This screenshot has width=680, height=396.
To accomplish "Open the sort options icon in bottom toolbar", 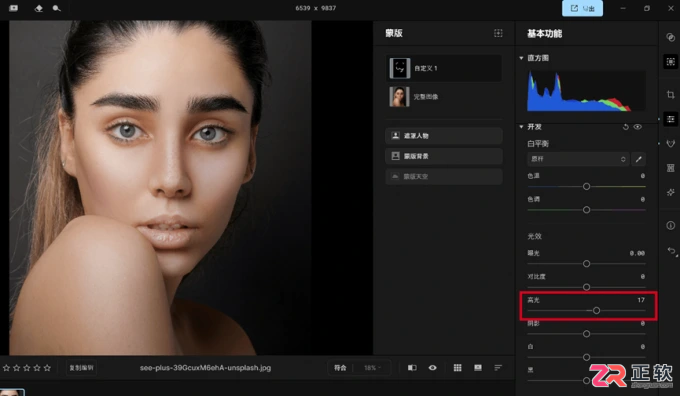I will [x=498, y=368].
